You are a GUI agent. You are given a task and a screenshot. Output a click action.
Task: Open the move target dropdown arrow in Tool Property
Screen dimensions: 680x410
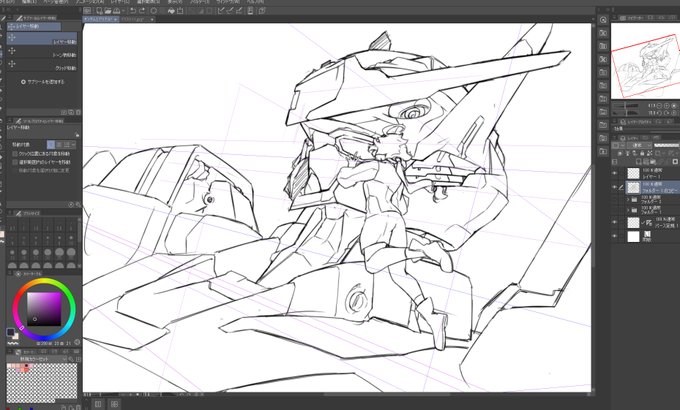click(x=73, y=144)
